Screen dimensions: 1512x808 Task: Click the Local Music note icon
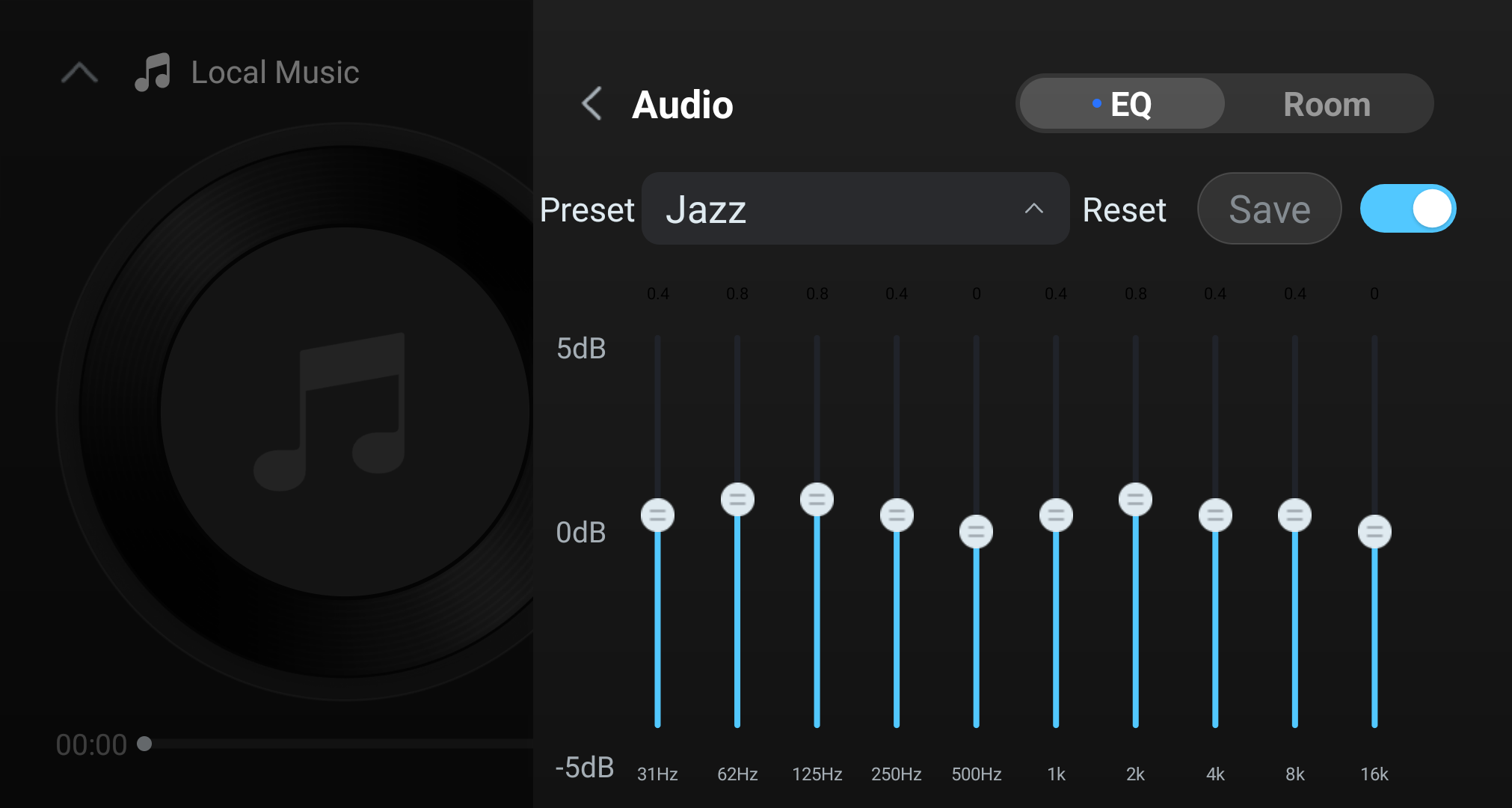(153, 73)
